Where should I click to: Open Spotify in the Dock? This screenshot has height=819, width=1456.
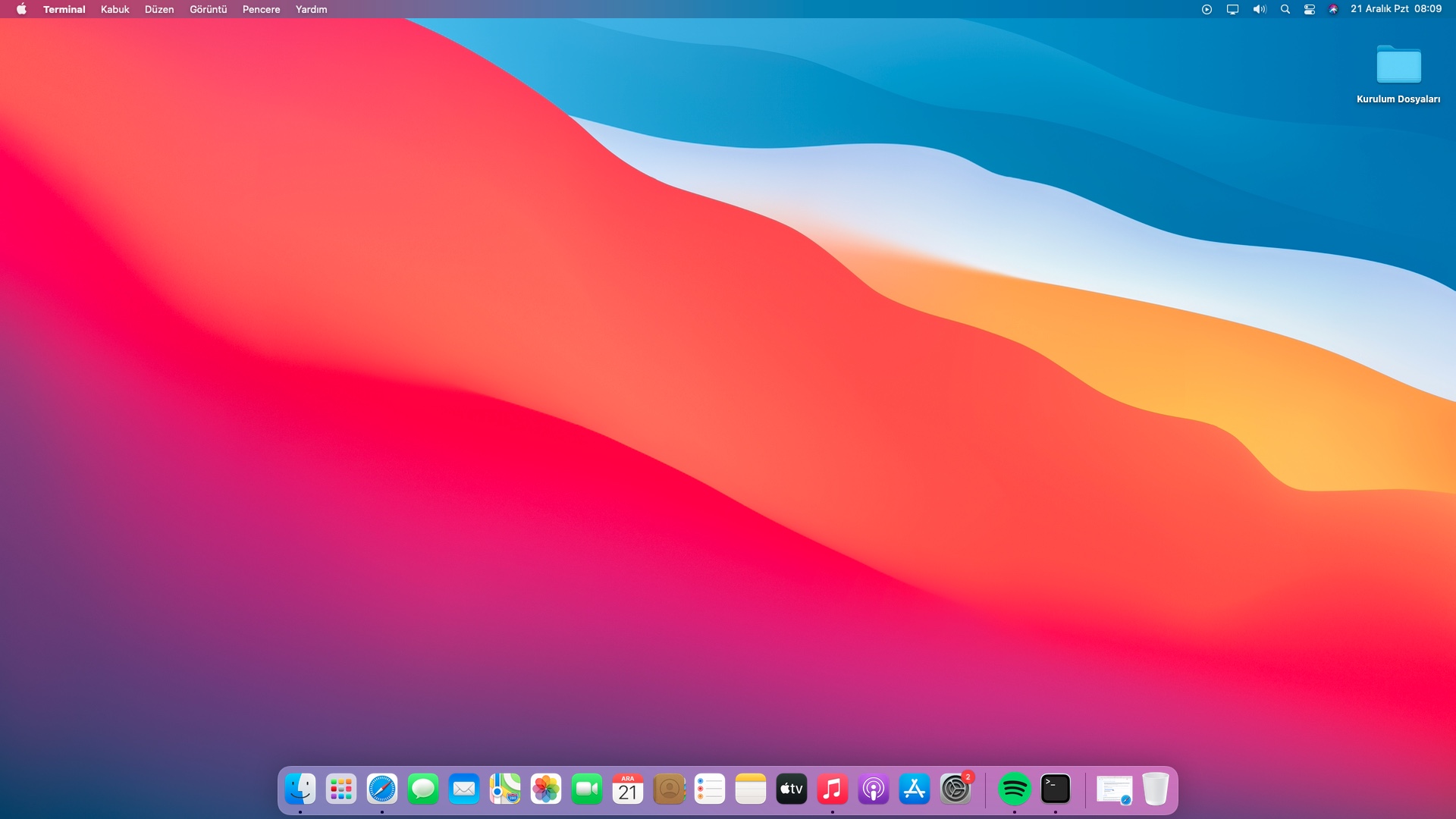pyautogui.click(x=1015, y=789)
